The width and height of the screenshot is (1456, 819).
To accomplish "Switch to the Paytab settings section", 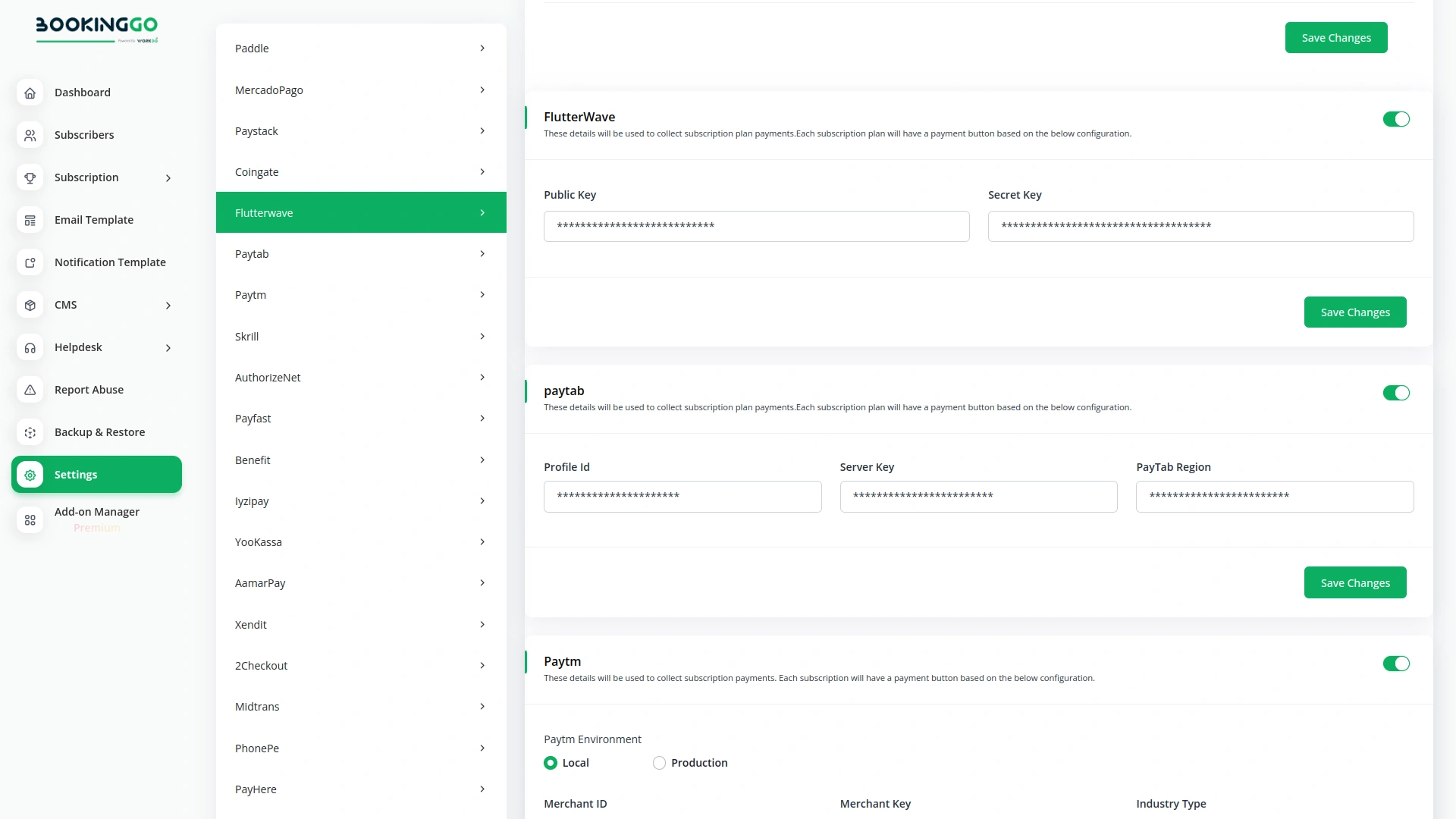I will [360, 253].
